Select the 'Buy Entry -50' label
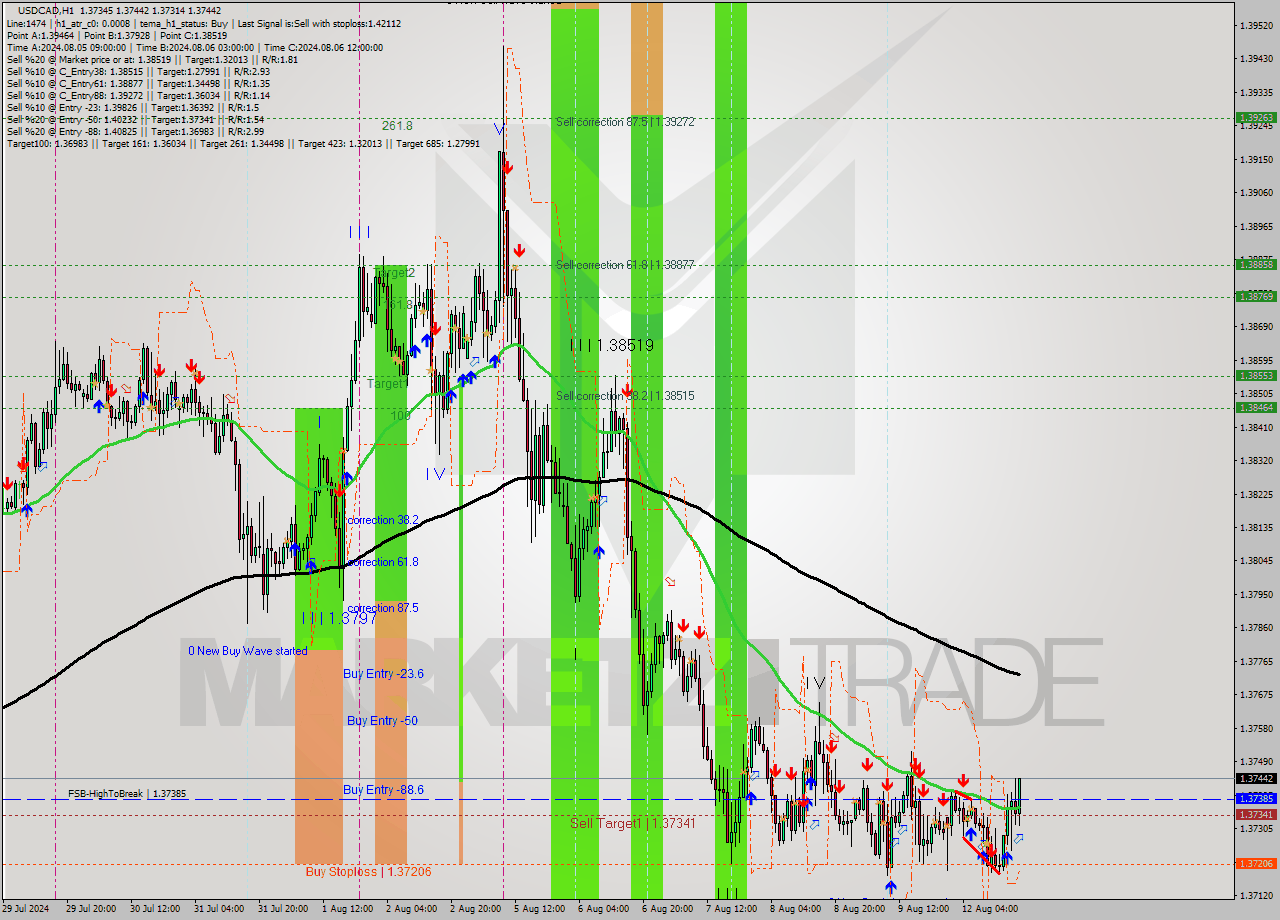Screen dimensions: 1280x920 point(382,720)
